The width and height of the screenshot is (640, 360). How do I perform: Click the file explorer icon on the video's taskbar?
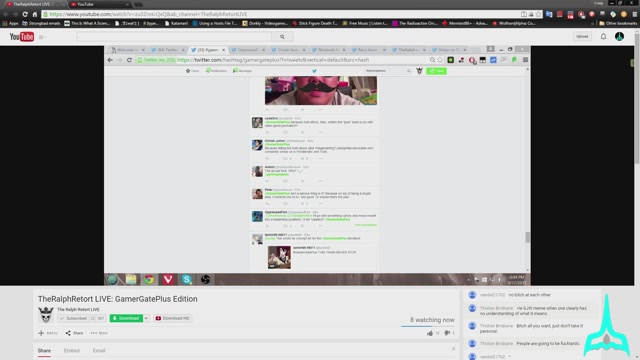[x=131, y=279]
